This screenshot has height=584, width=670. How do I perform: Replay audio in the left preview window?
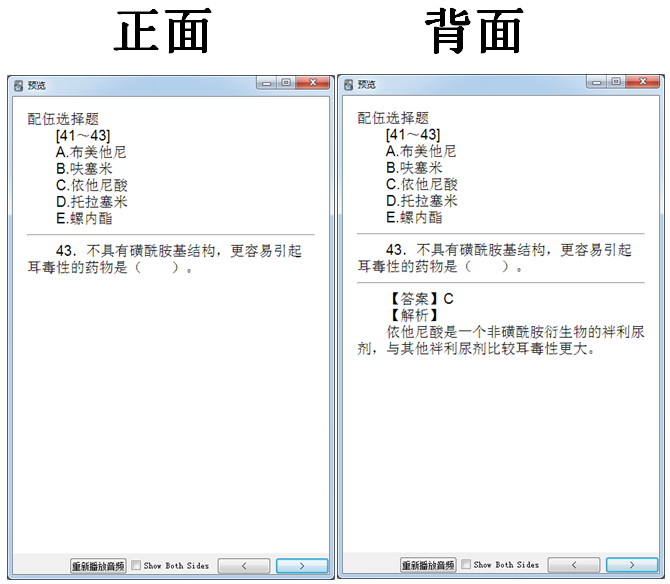98,566
